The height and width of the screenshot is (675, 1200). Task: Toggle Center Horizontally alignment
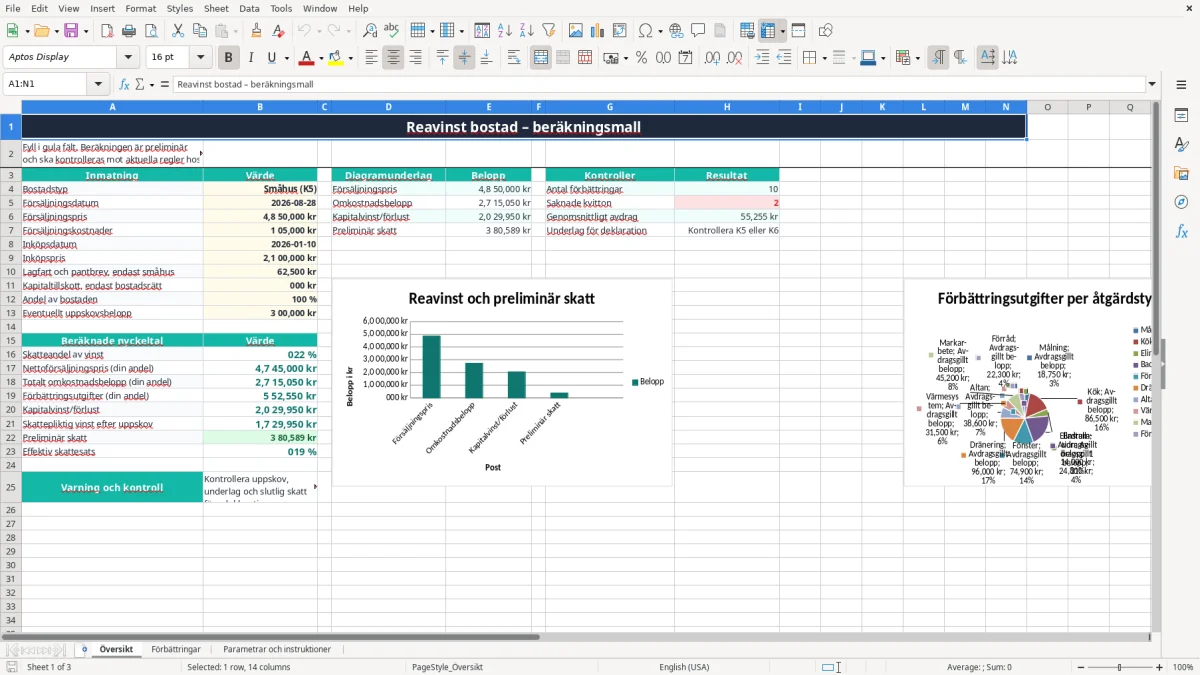tap(393, 58)
